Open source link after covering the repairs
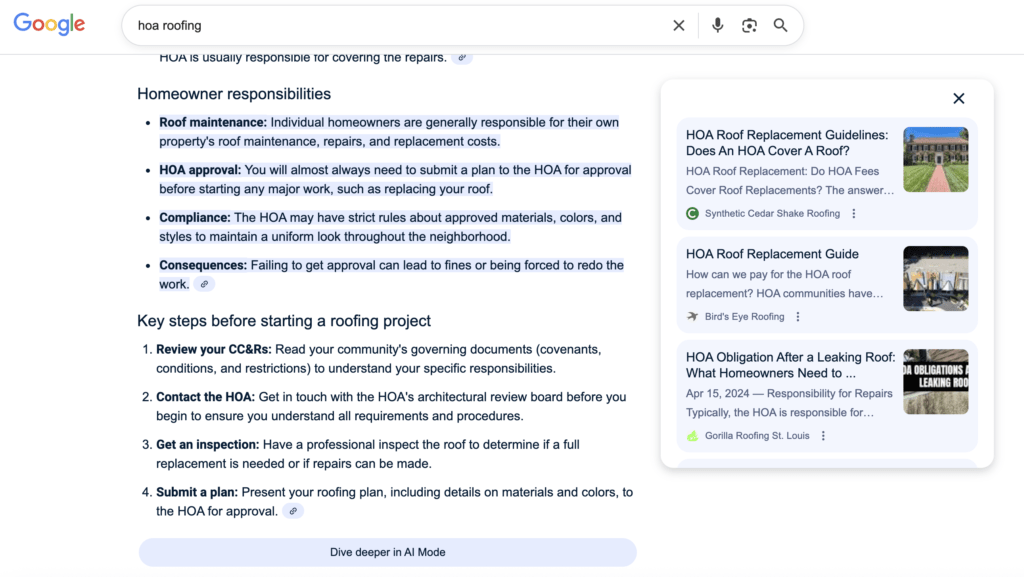 pos(461,58)
